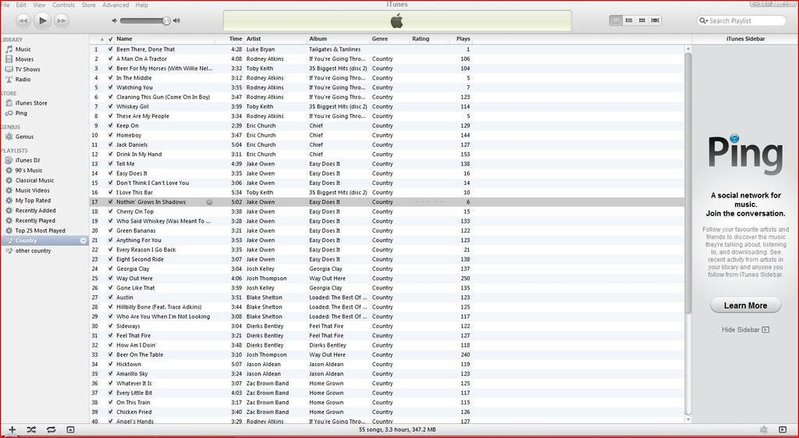This screenshot has width=799, height=438.
Task: Sort by the Time column header
Action: [x=235, y=39]
